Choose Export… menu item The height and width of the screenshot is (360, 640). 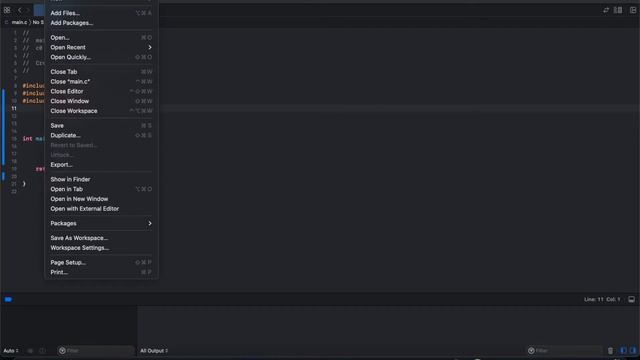point(101,165)
